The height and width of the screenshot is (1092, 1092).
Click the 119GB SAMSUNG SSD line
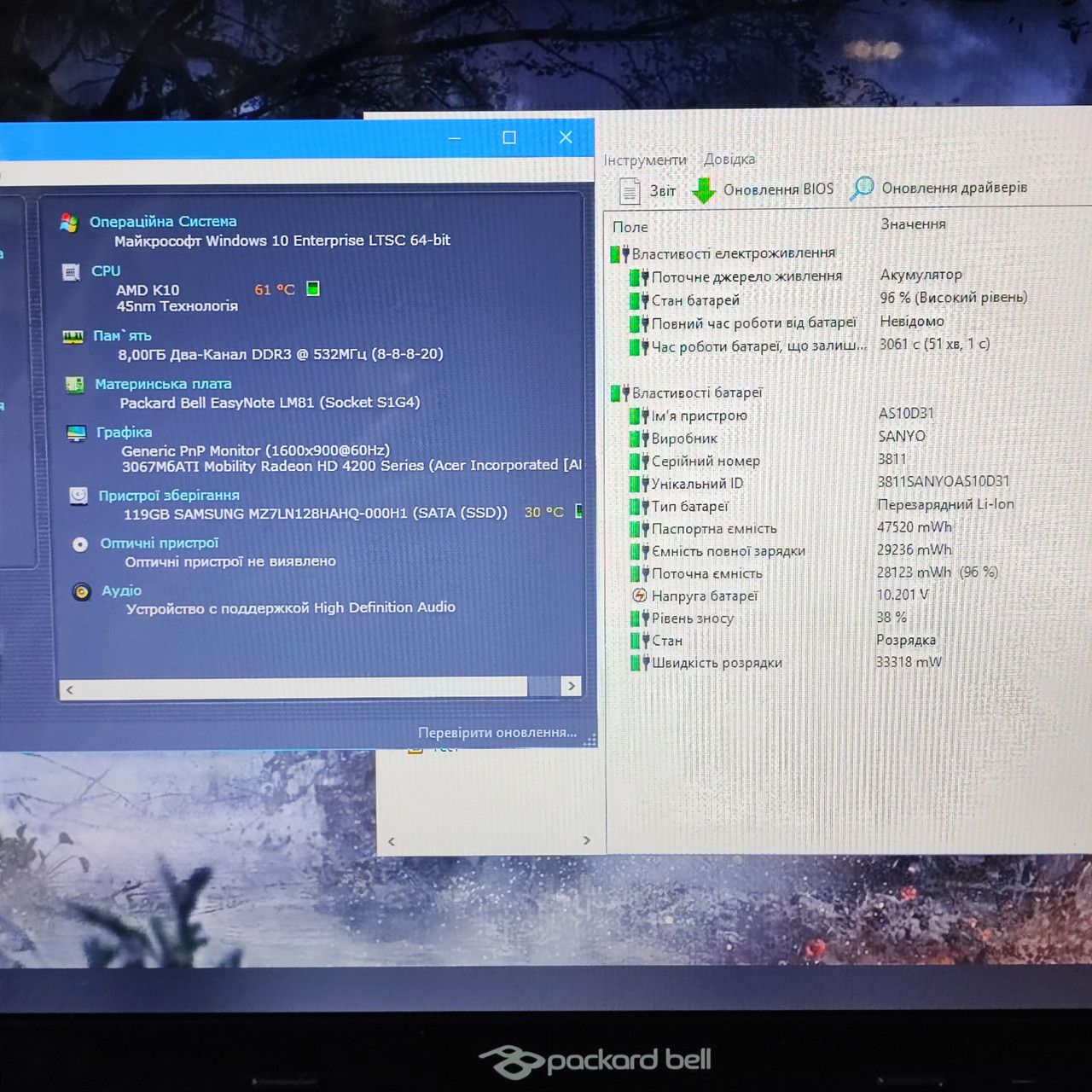point(316,514)
